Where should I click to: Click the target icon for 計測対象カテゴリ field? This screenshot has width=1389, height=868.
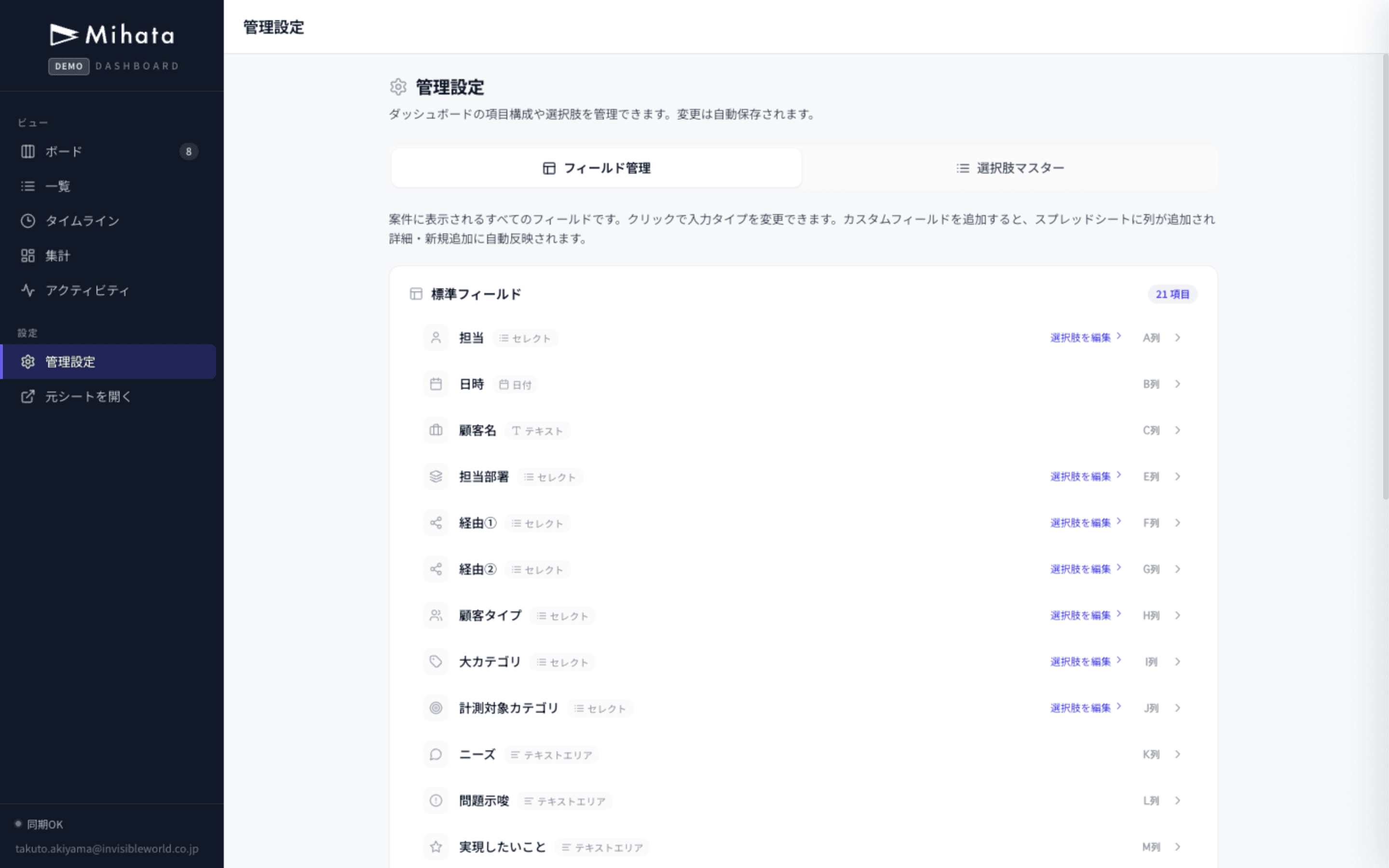[436, 708]
